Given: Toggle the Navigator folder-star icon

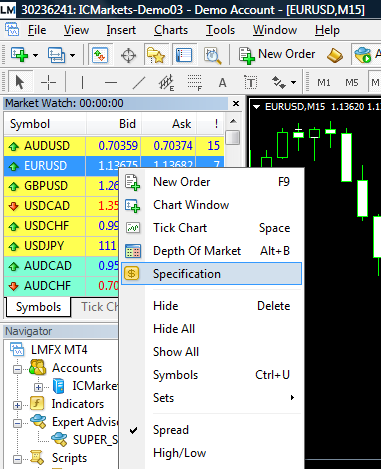Looking at the screenshot, I should tap(155, 55).
